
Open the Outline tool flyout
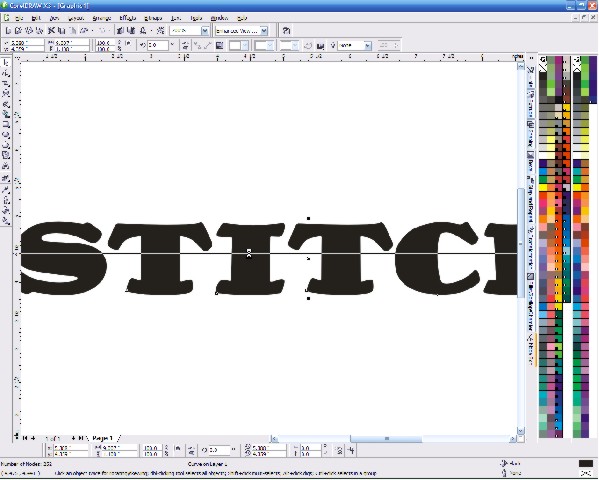(6, 199)
